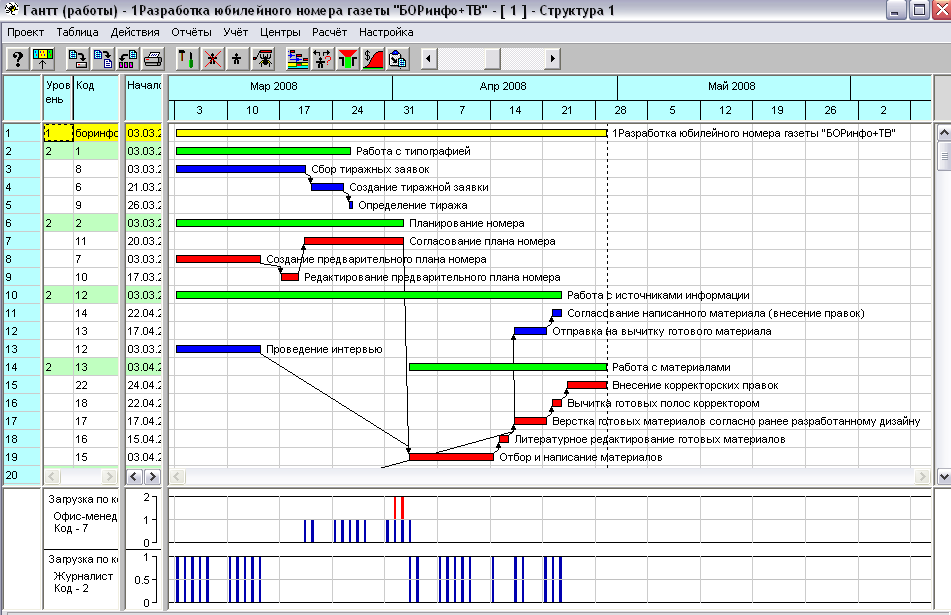Click the week 28 date header

click(x=620, y=110)
